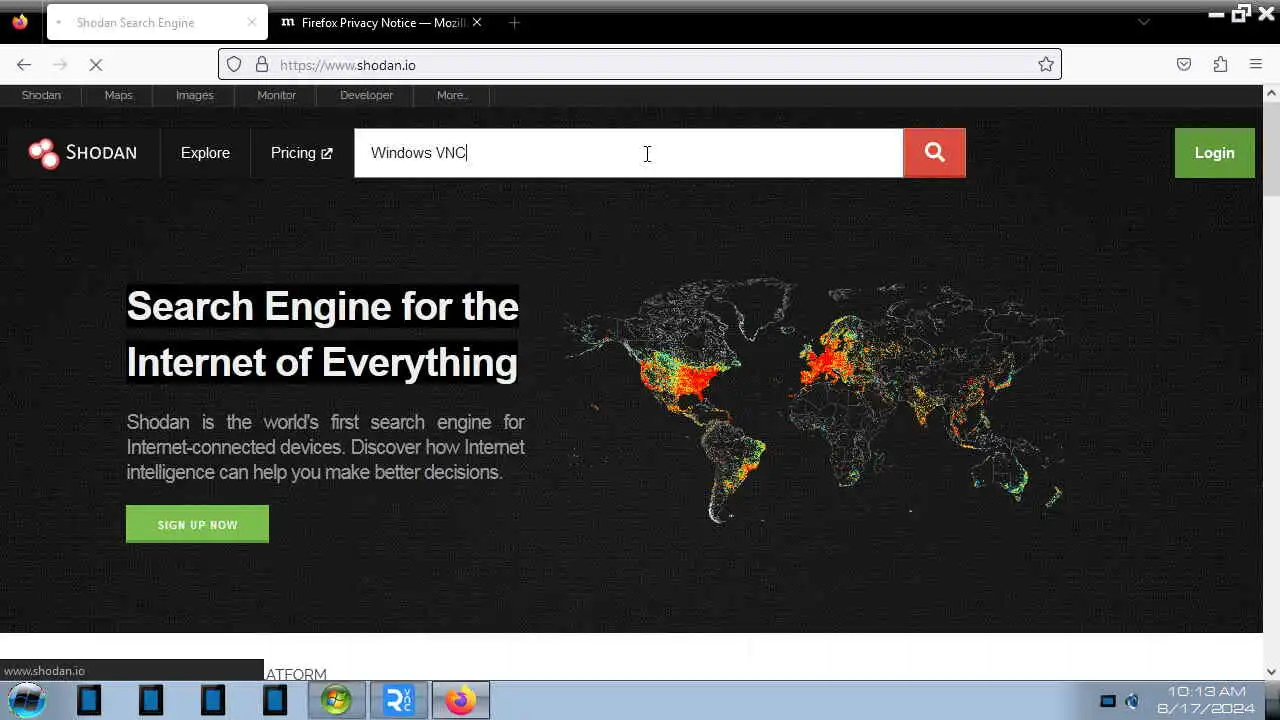Open Monitor in top navigation bar
The width and height of the screenshot is (1280, 720).
pyautogui.click(x=276, y=95)
